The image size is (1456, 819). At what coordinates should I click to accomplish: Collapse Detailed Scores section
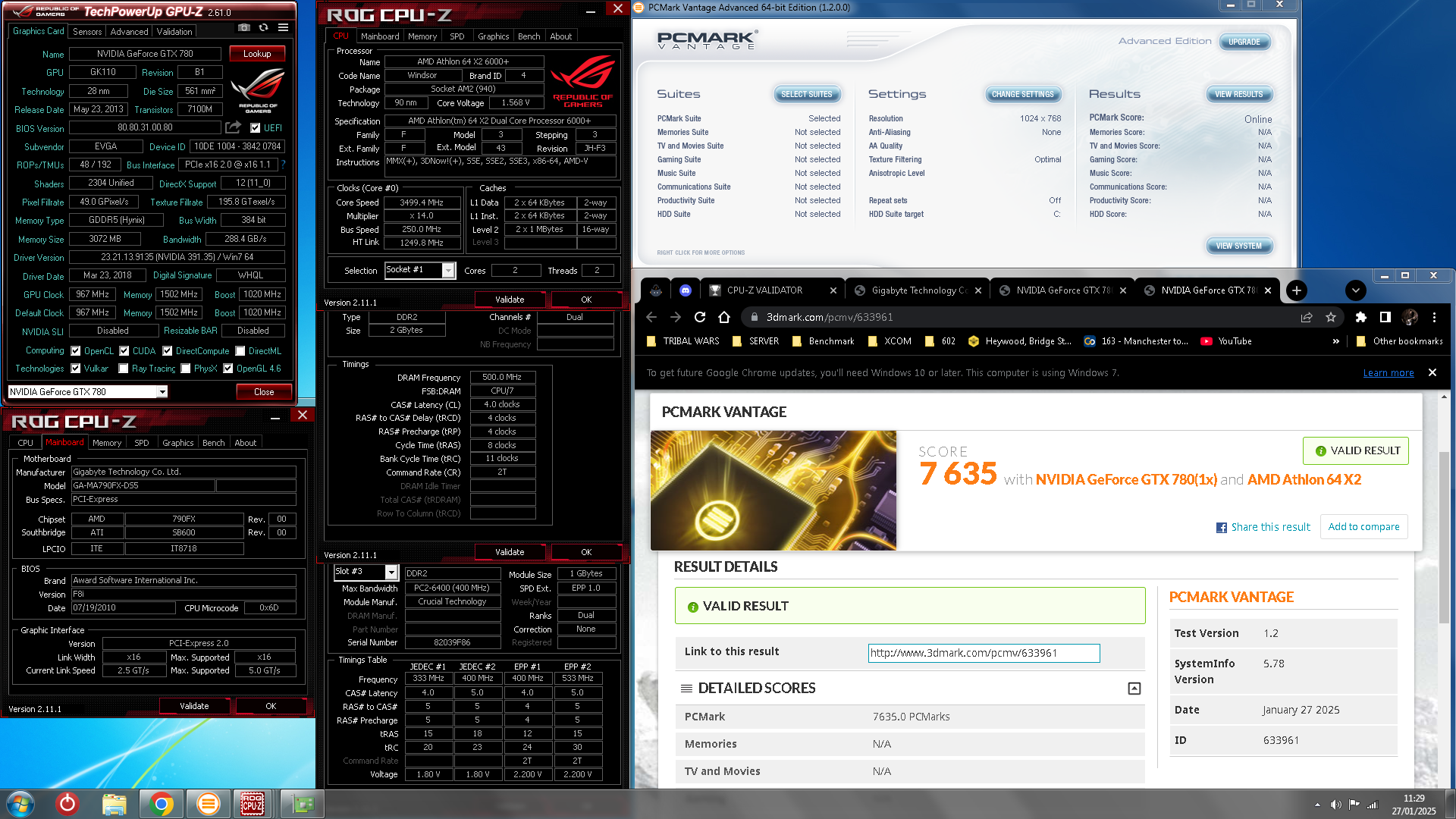point(1134,689)
